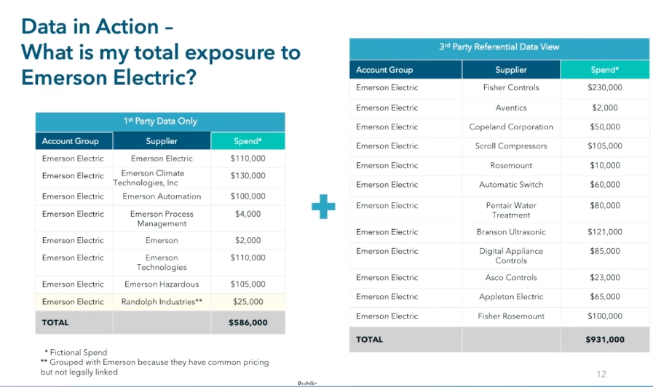The image size is (654, 388).
Task: Click the Supplier column header in right table
Action: [511, 70]
